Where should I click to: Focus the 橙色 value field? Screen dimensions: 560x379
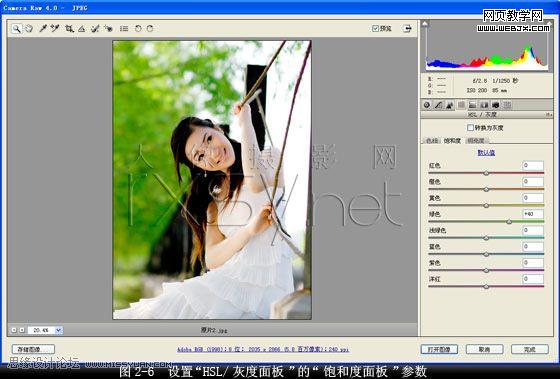tap(533, 181)
